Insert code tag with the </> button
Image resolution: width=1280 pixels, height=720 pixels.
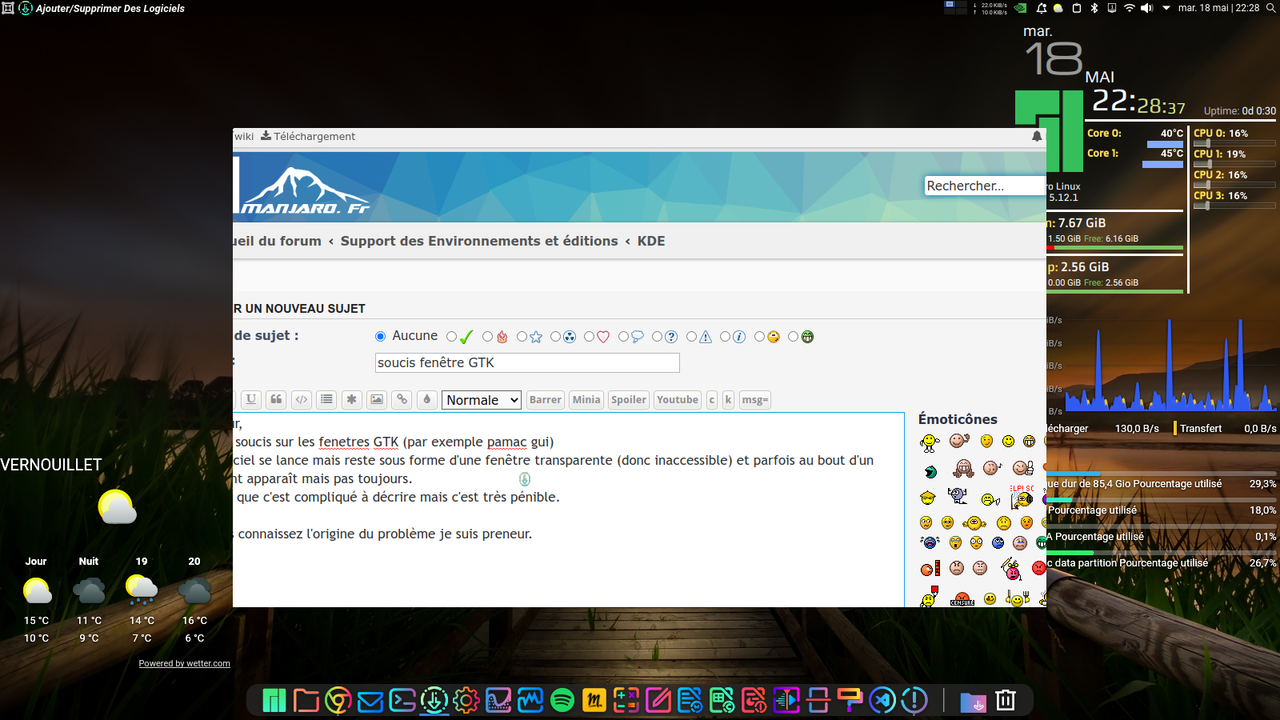301,399
